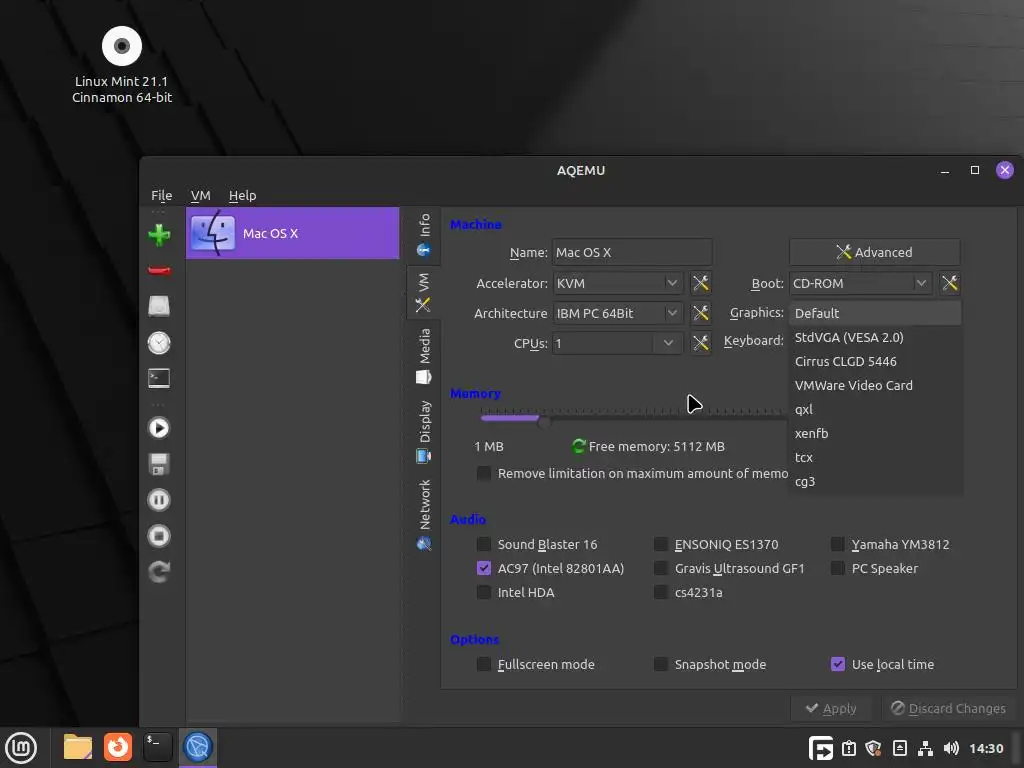Click the tools icon next to Architecture

point(701,313)
